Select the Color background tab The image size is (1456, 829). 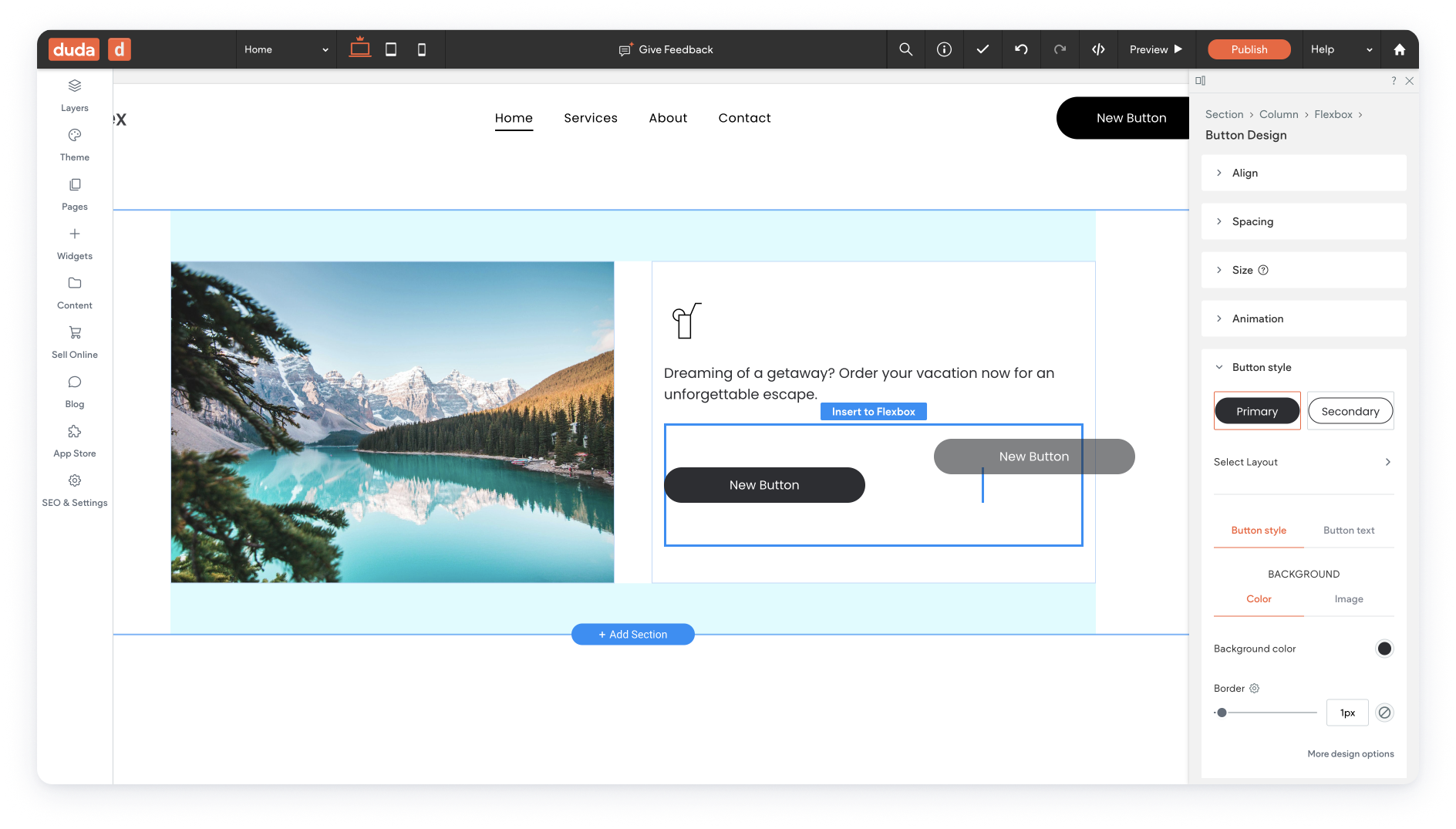(x=1259, y=599)
